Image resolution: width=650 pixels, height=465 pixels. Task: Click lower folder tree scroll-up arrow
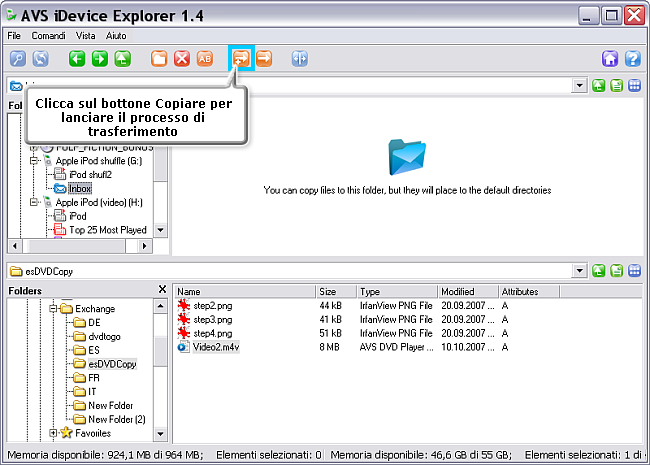160,306
